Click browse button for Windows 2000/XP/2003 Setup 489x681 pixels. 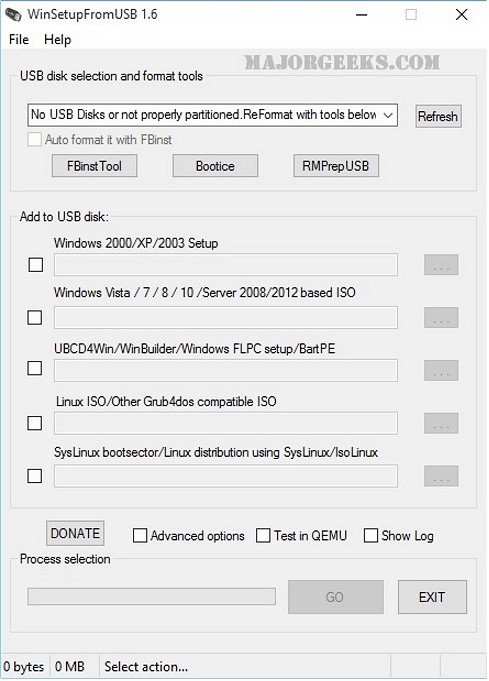pos(441,265)
